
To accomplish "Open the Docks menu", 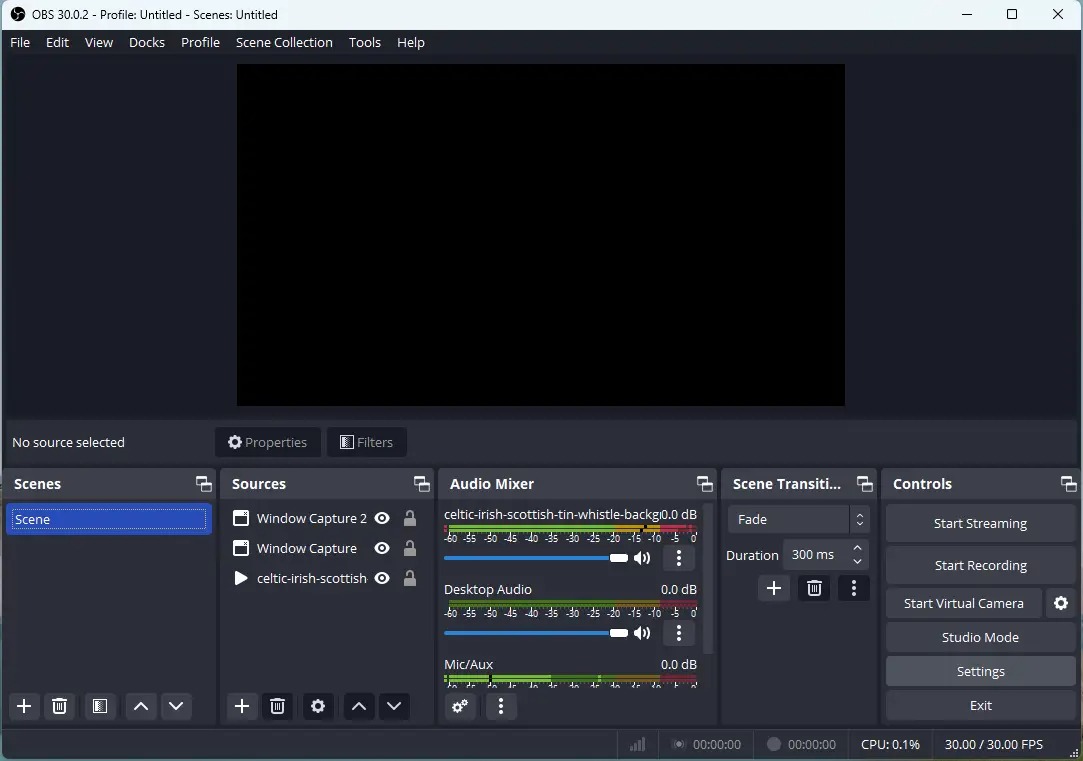I will (x=147, y=42).
